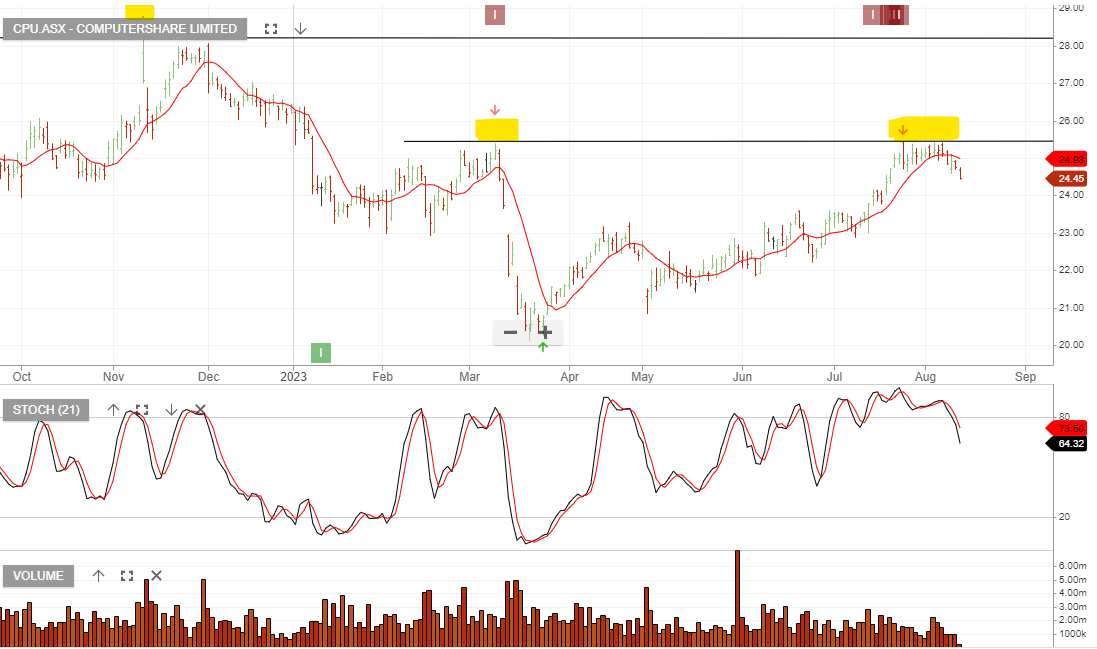Image resolution: width=1097 pixels, height=649 pixels.
Task: Click the 24.45 last price tag
Action: click(x=1068, y=179)
